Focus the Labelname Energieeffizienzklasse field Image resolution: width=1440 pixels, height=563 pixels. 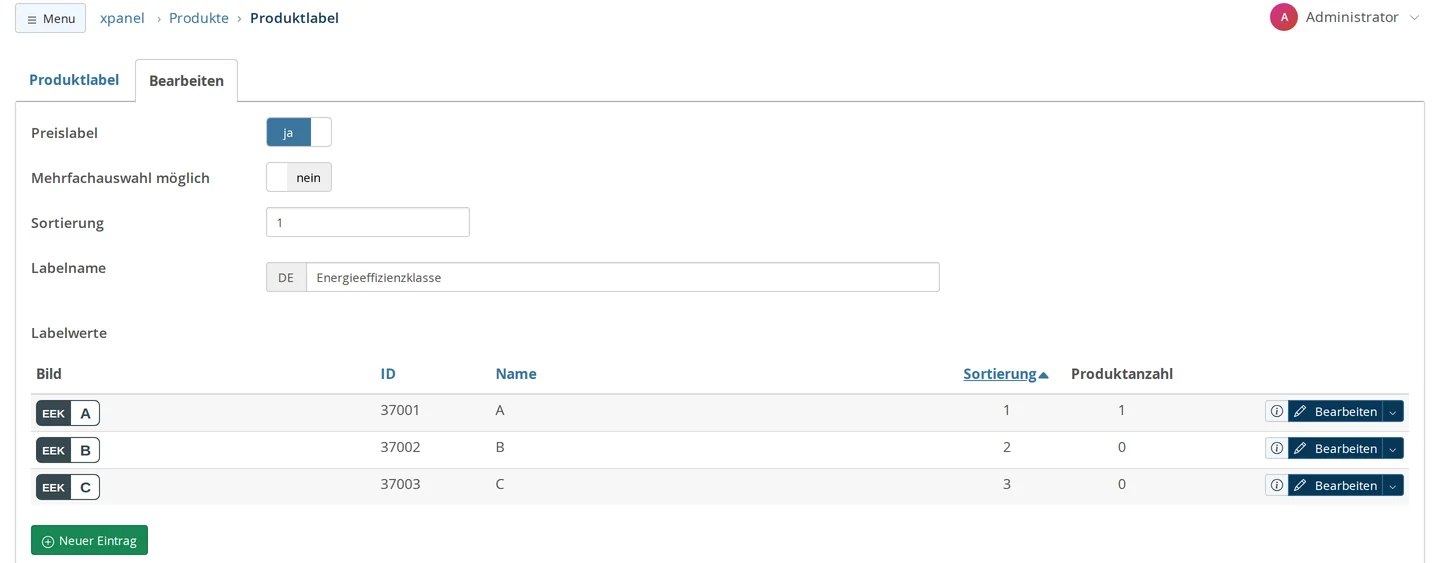pos(622,277)
